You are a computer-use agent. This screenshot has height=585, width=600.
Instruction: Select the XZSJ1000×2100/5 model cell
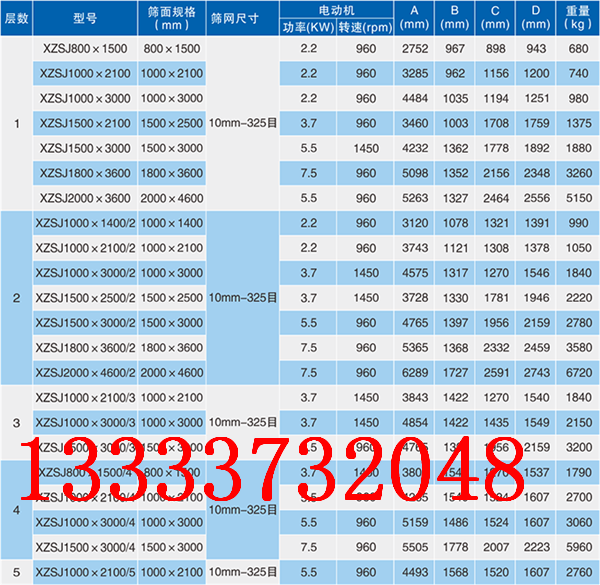coord(85,571)
